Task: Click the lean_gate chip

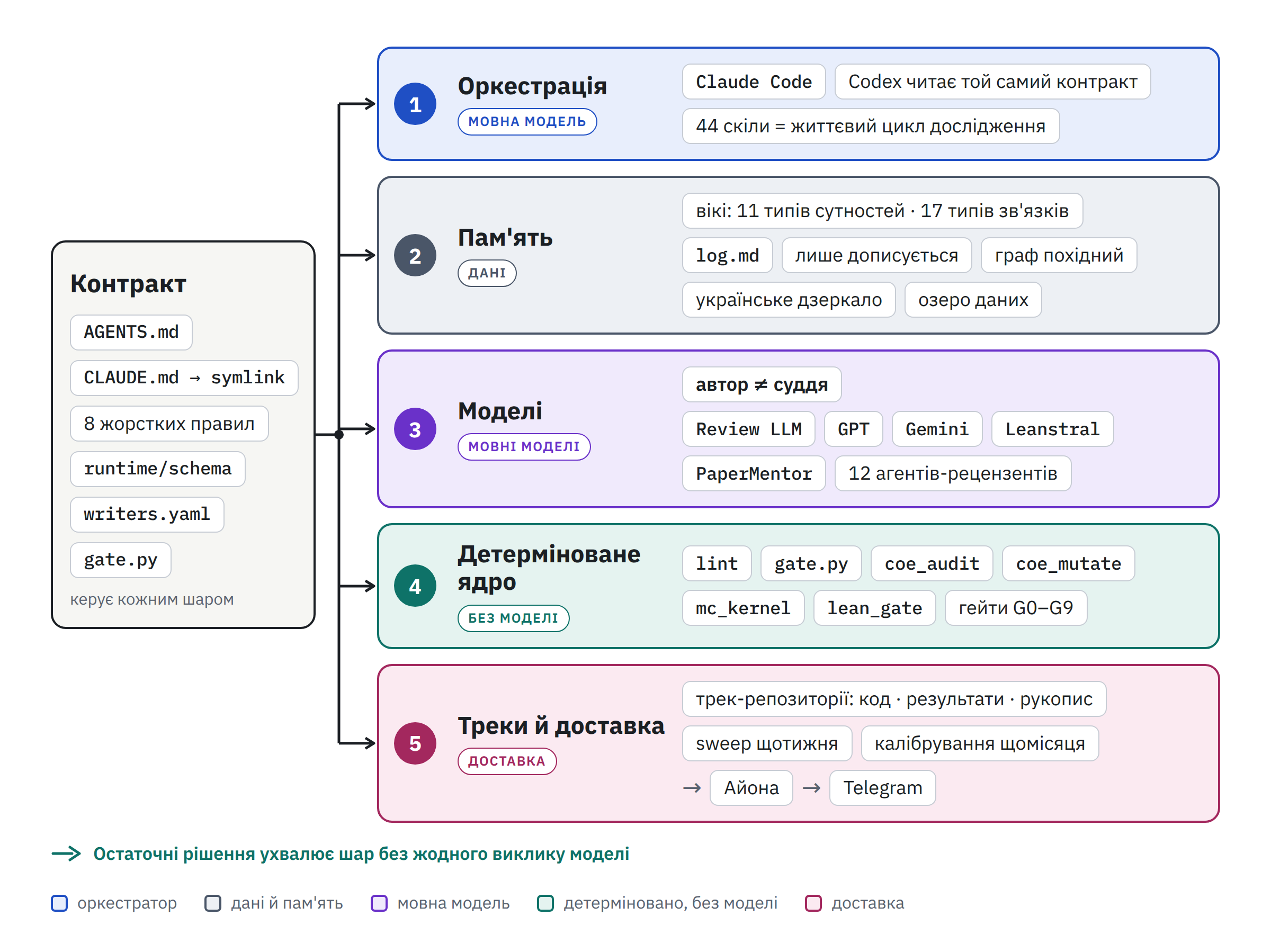Action: tap(874, 608)
